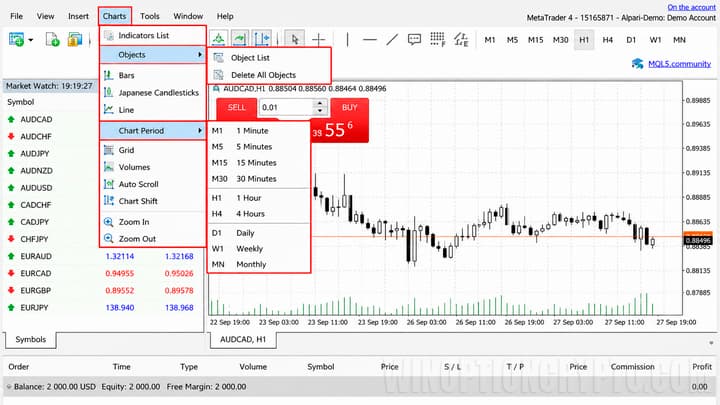This screenshot has width=720, height=405.
Task: Click the Zoom Out magnifier icon
Action: coord(108,238)
